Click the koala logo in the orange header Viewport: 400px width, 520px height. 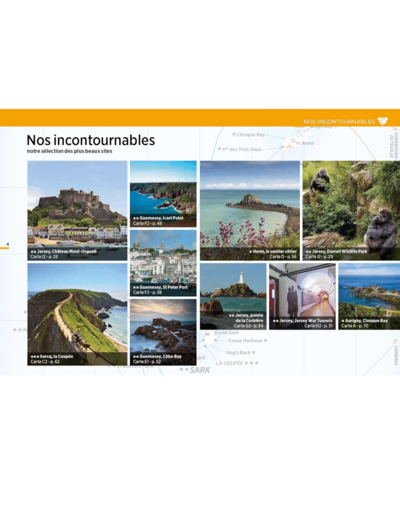(383, 121)
